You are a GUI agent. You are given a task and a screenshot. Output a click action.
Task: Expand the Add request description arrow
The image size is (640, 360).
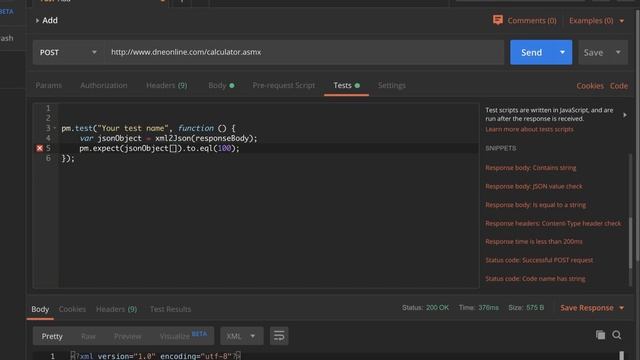(x=37, y=20)
